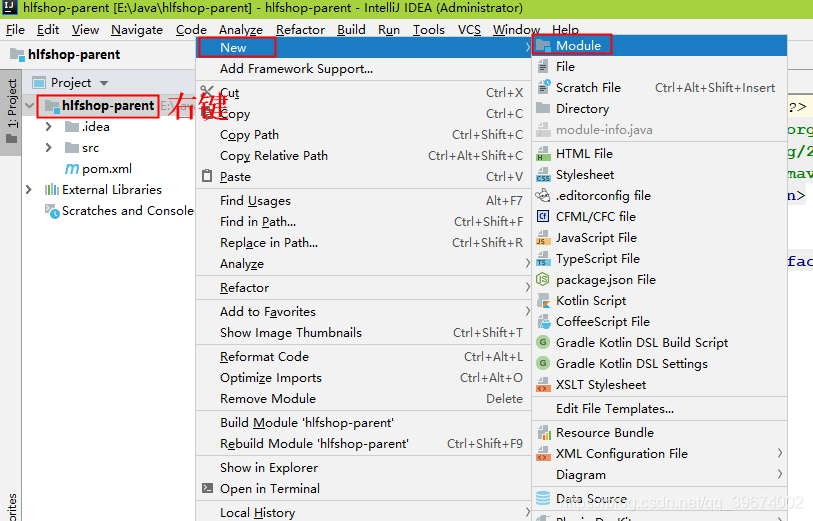Image resolution: width=813 pixels, height=521 pixels.
Task: Select Optimize Imports
Action: (x=363, y=377)
